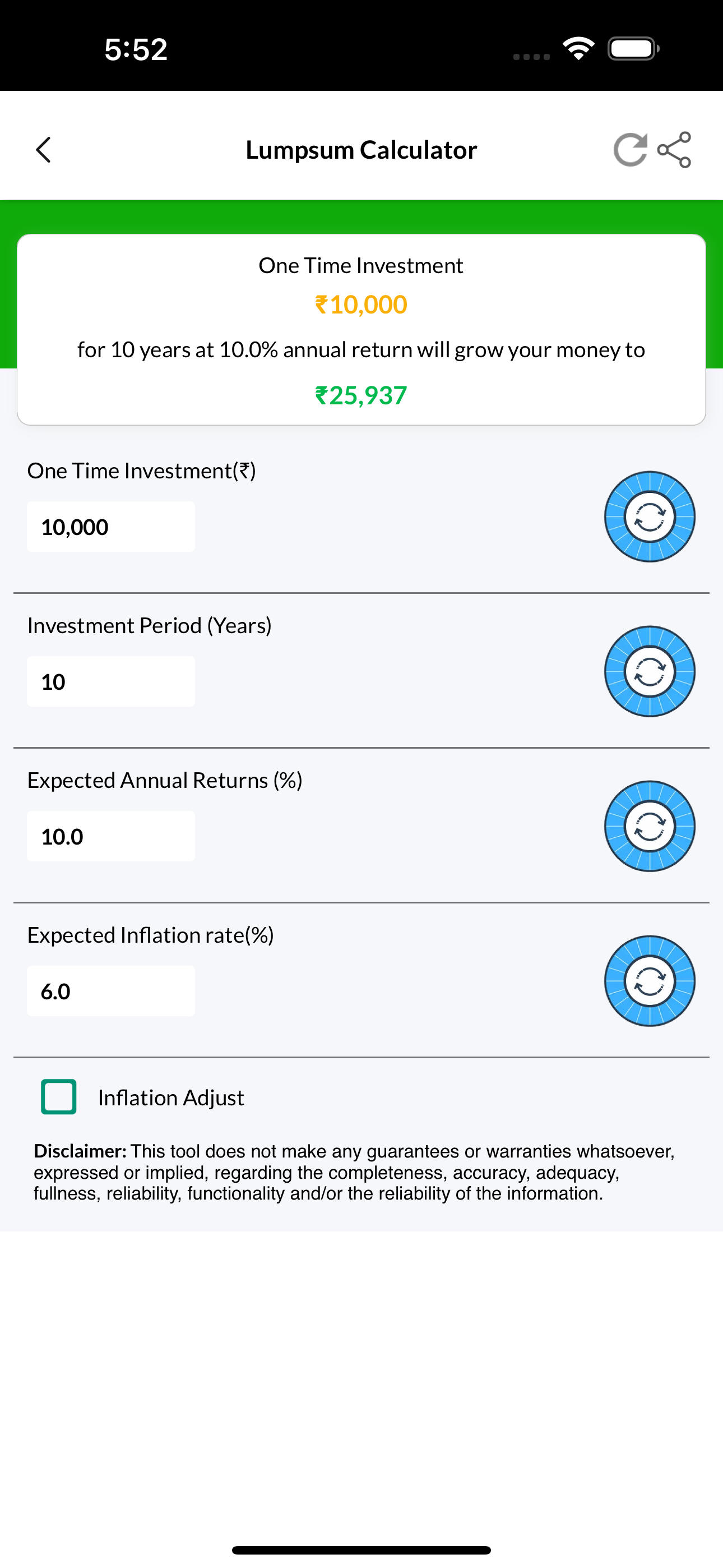723x1568 pixels.
Task: Select the Investment Period years field
Action: click(x=111, y=681)
